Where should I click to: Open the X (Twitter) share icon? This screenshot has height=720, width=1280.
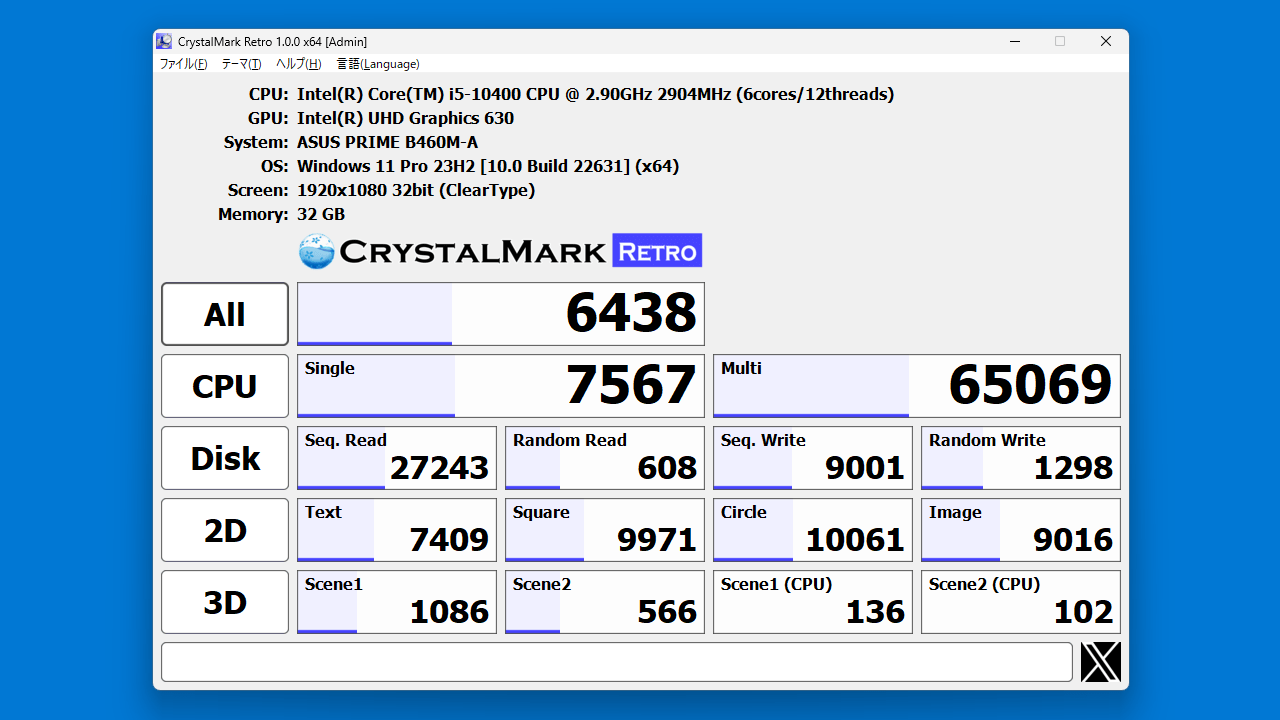(x=1100, y=662)
